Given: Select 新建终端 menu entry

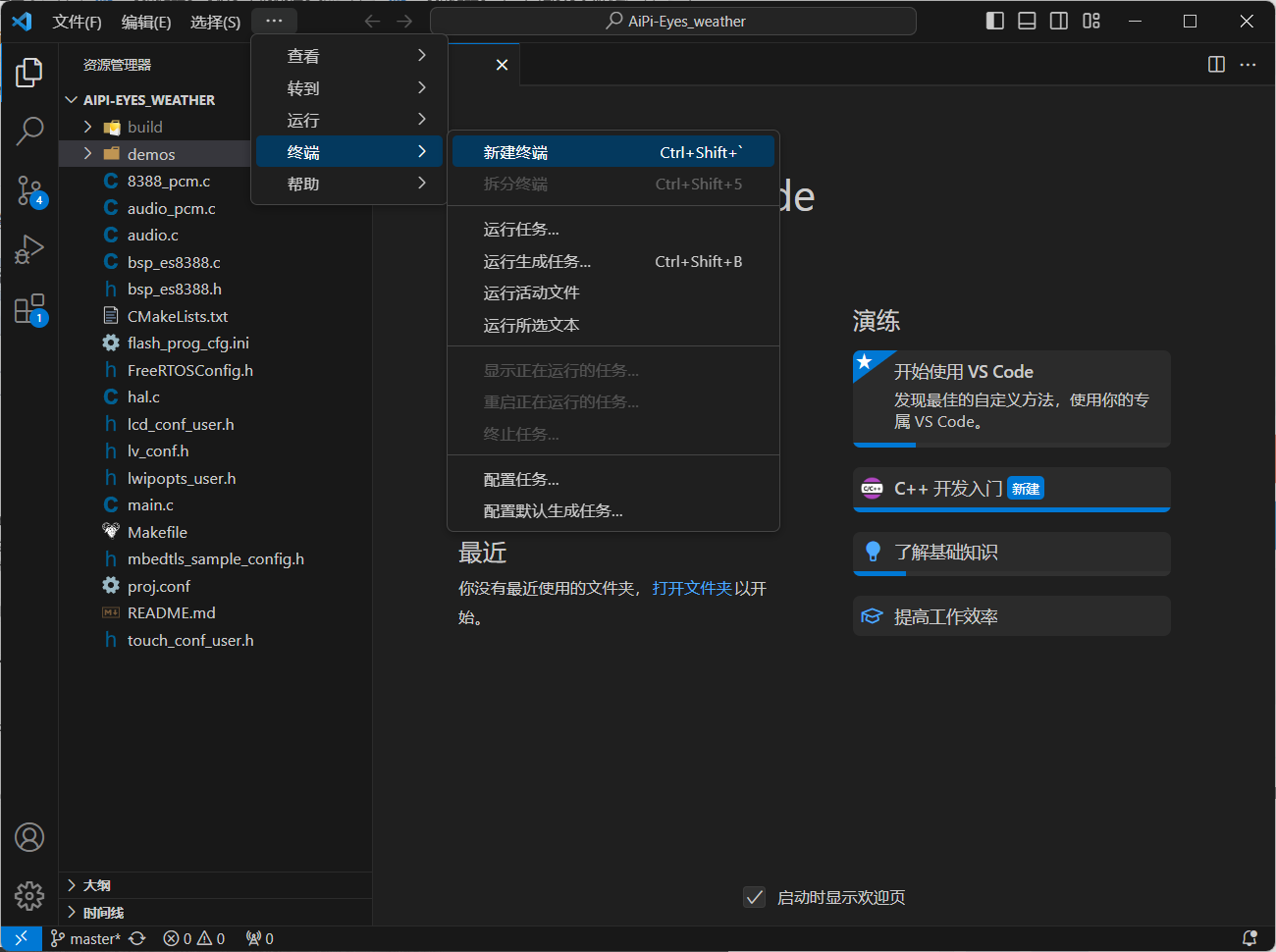Looking at the screenshot, I should click(613, 152).
